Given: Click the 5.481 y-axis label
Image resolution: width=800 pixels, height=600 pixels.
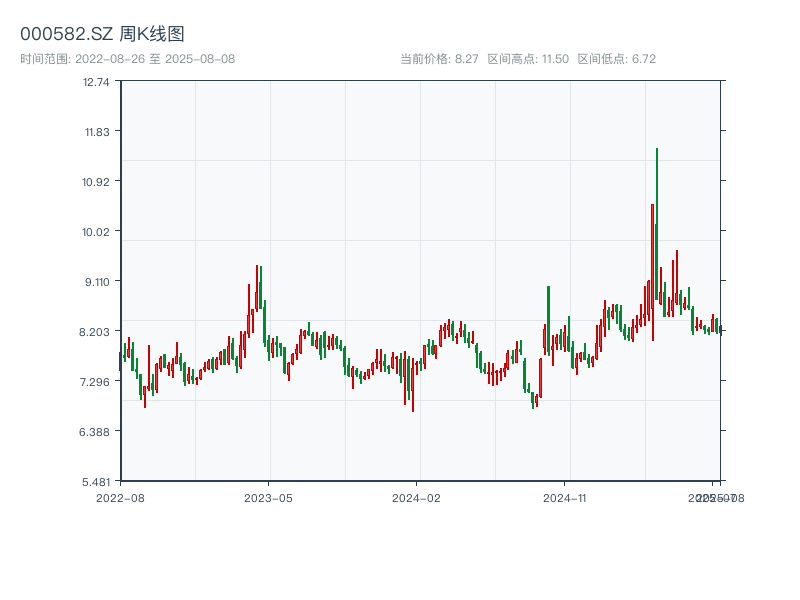Looking at the screenshot, I should pos(97,482).
